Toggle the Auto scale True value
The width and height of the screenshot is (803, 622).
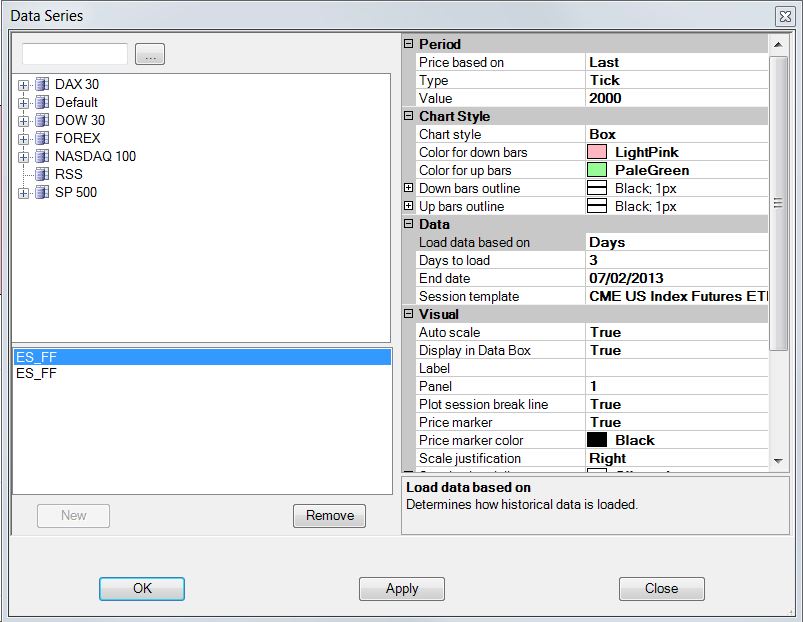click(x=677, y=332)
